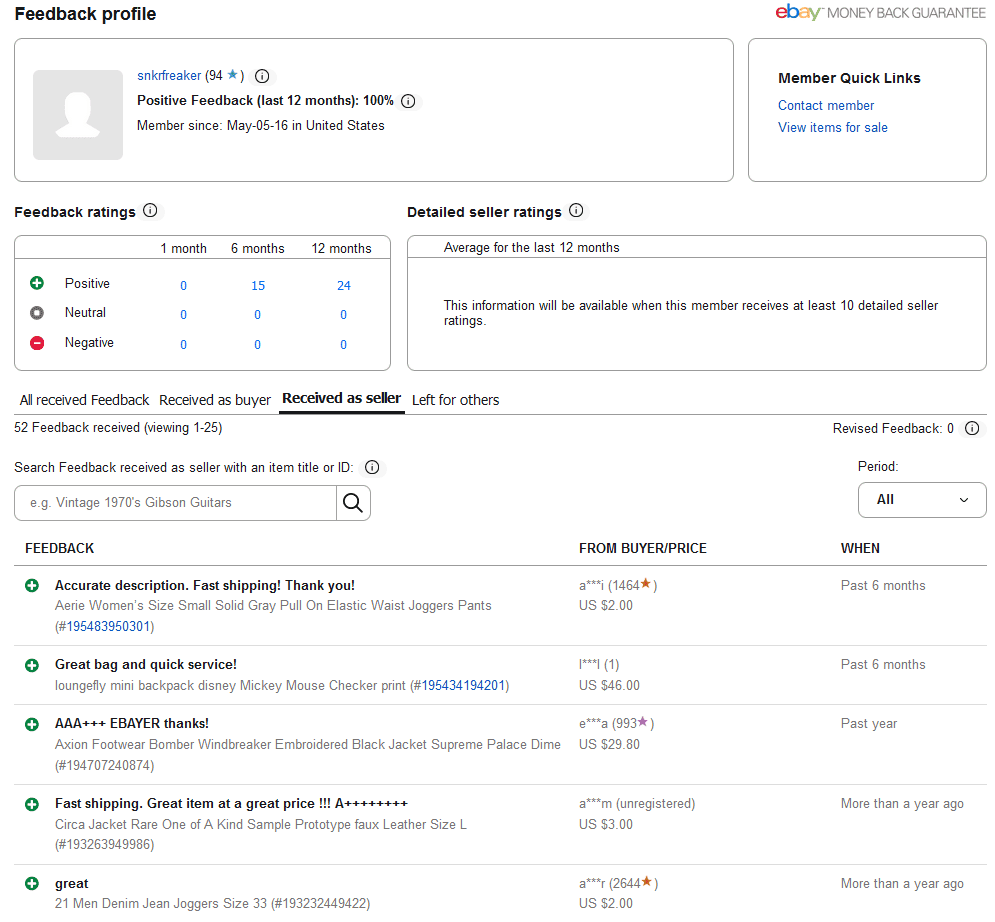Viewport: 995px width, 922px height.
Task: Click 6 months neutral count 0
Action: point(257,315)
